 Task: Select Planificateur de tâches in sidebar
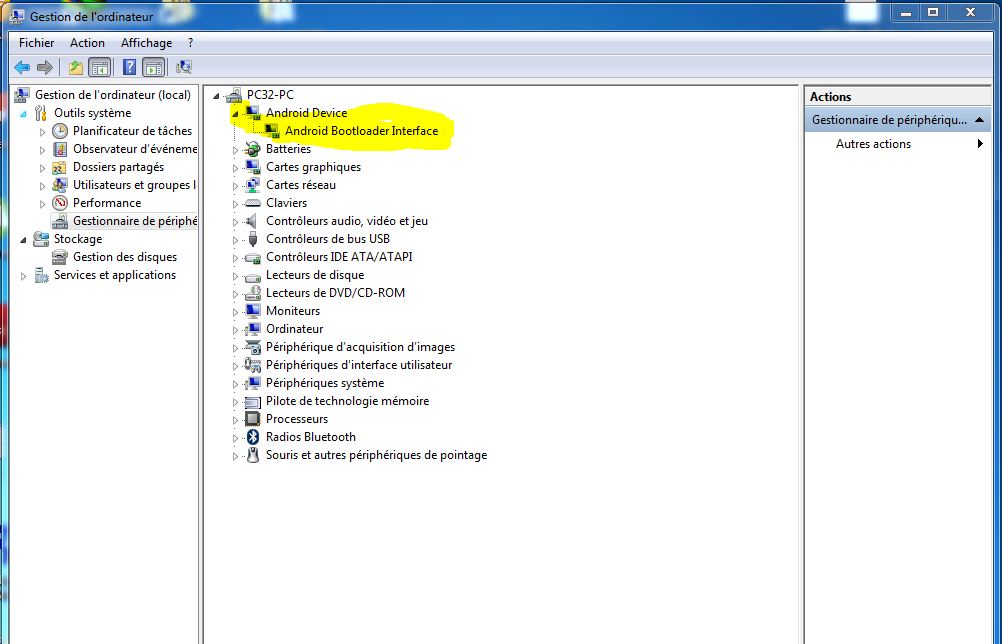tap(132, 131)
